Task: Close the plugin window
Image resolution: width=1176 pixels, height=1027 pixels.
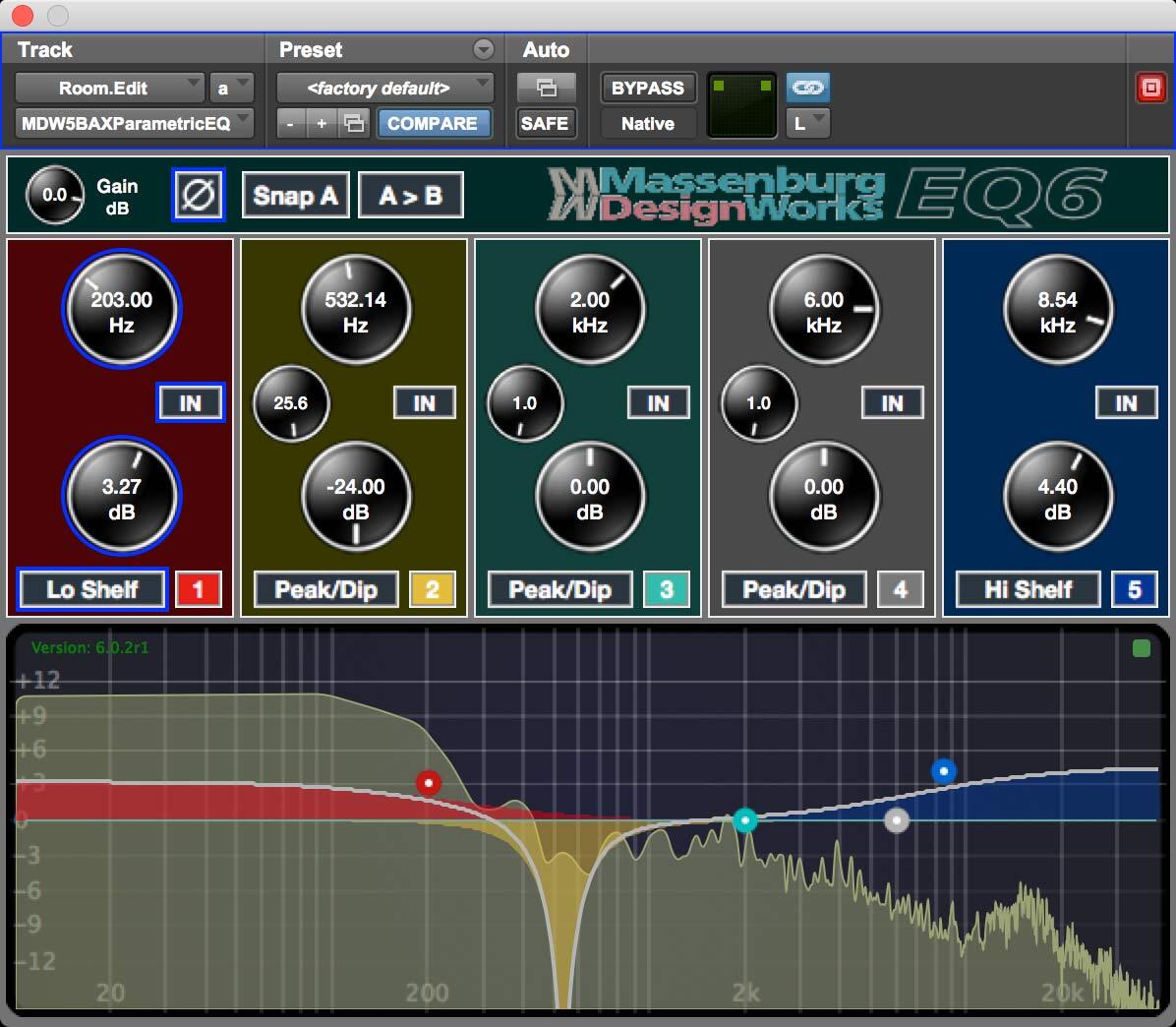Action: click(x=23, y=14)
